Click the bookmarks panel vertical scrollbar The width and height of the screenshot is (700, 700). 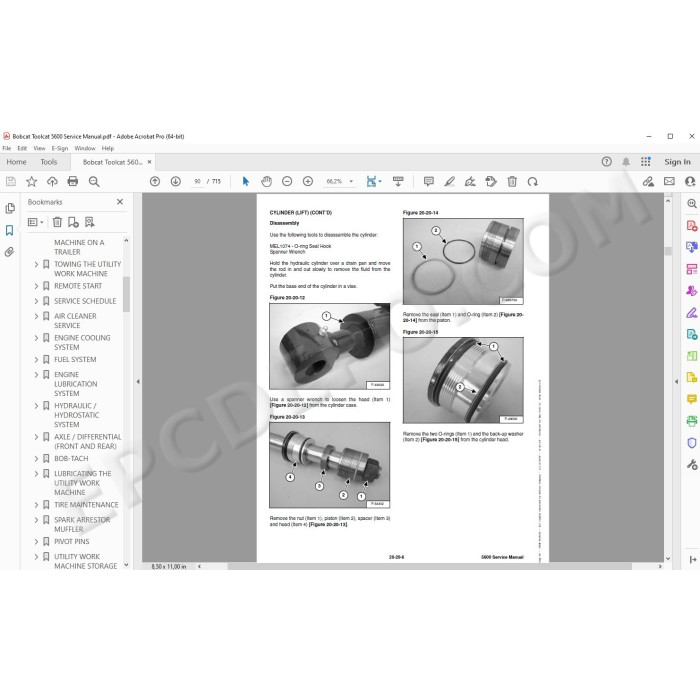point(126,294)
